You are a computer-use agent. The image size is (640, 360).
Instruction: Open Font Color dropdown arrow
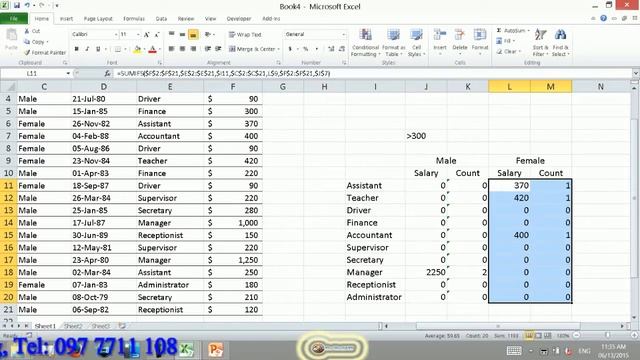pos(160,49)
